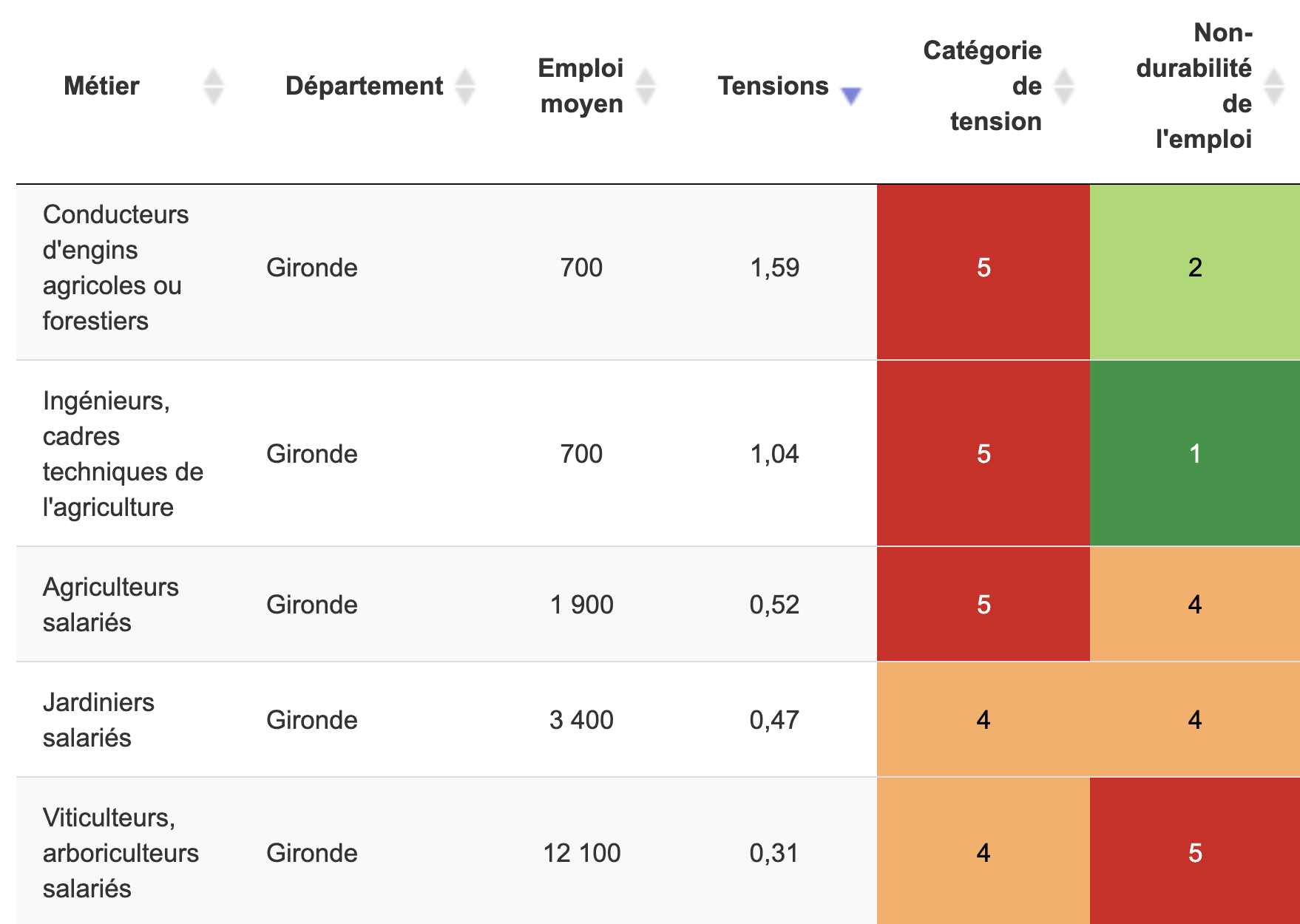Screen dimensions: 1300x924
Task: Click Catégorie de tension sort arrows
Action: 1063,86
